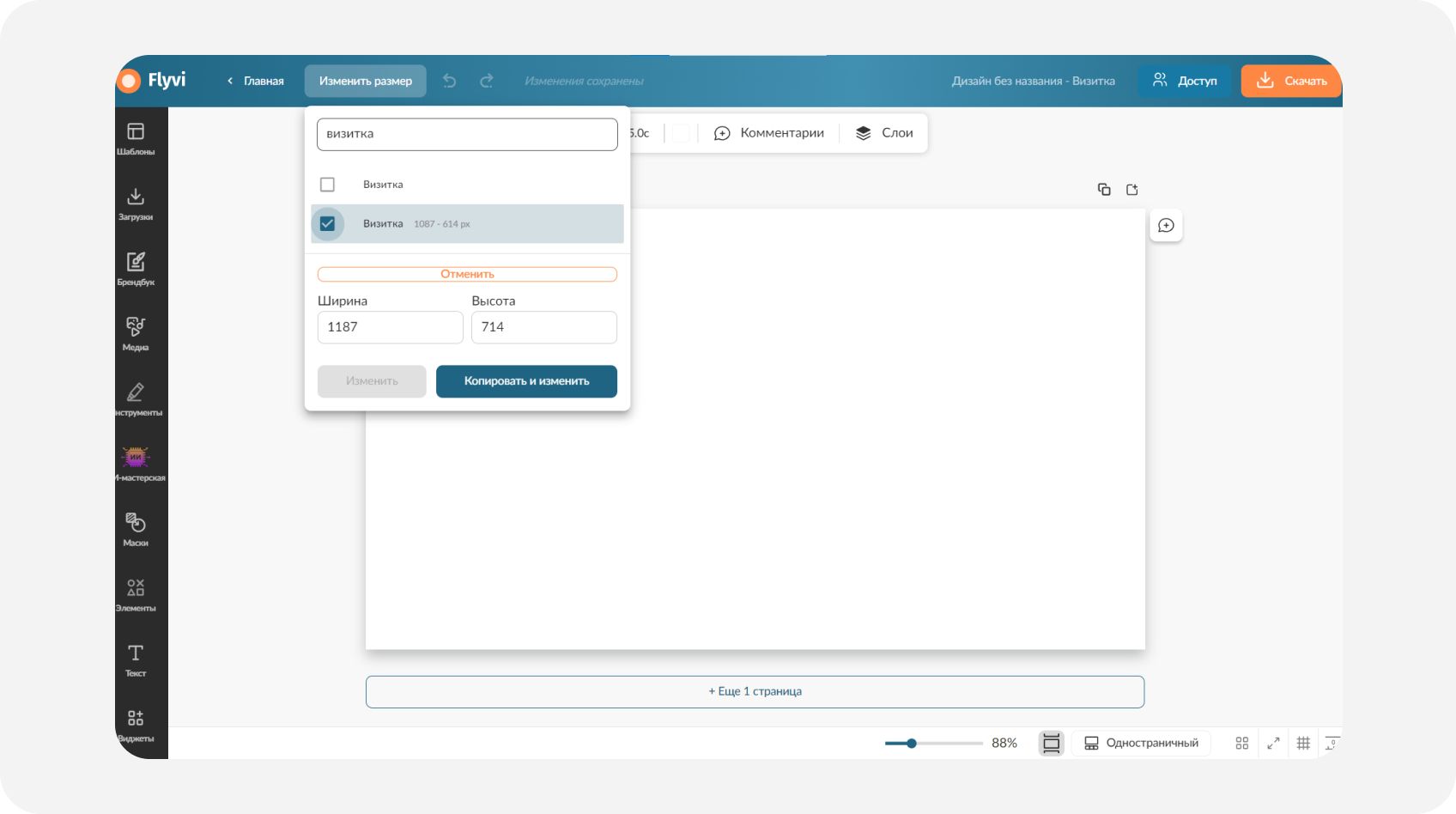Screen dimensions: 1456x814
Task: Check the first Визитка checkbox without dimensions
Action: [x=327, y=185]
